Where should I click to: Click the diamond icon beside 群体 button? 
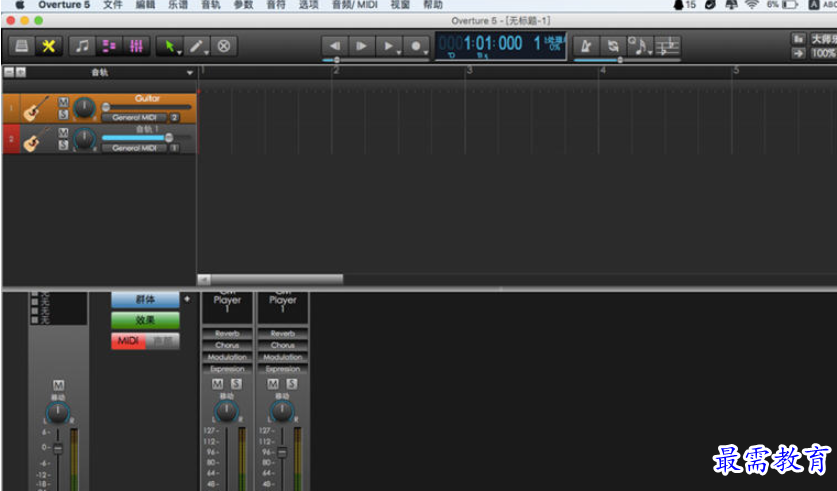point(187,299)
